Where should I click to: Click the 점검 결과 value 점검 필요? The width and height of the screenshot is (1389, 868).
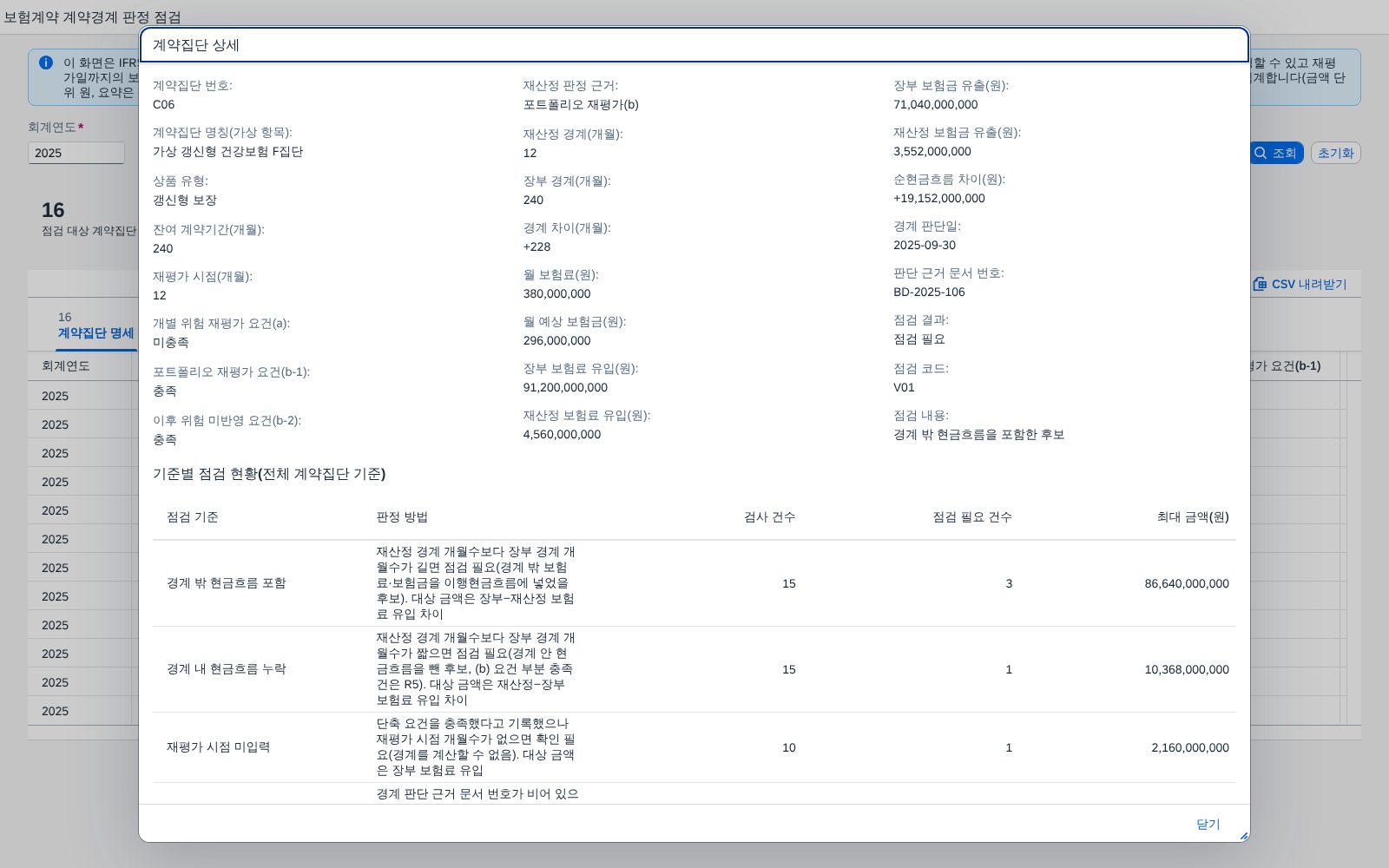(919, 339)
